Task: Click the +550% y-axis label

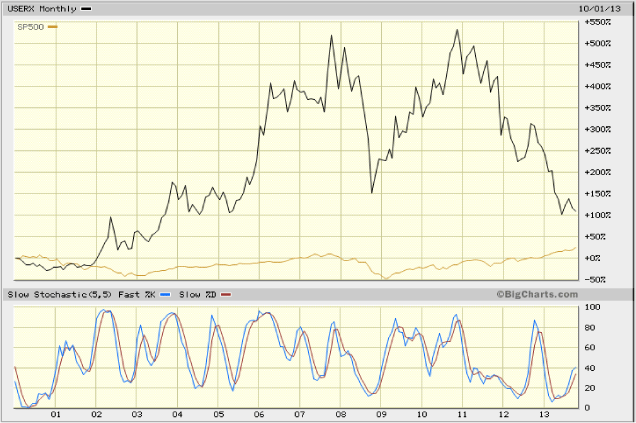Action: coord(598,21)
